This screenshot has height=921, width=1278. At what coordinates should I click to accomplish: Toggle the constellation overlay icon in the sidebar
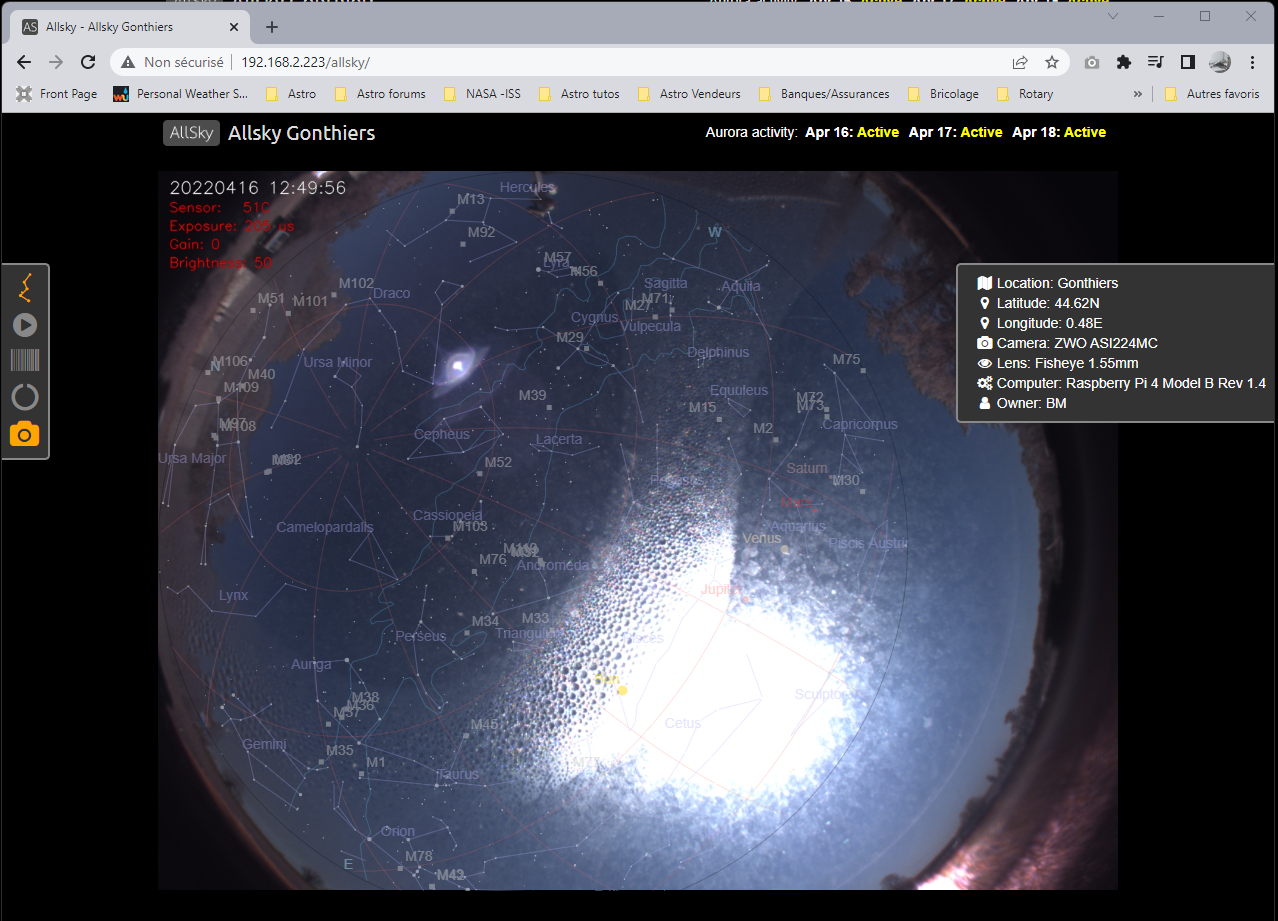[x=25, y=288]
